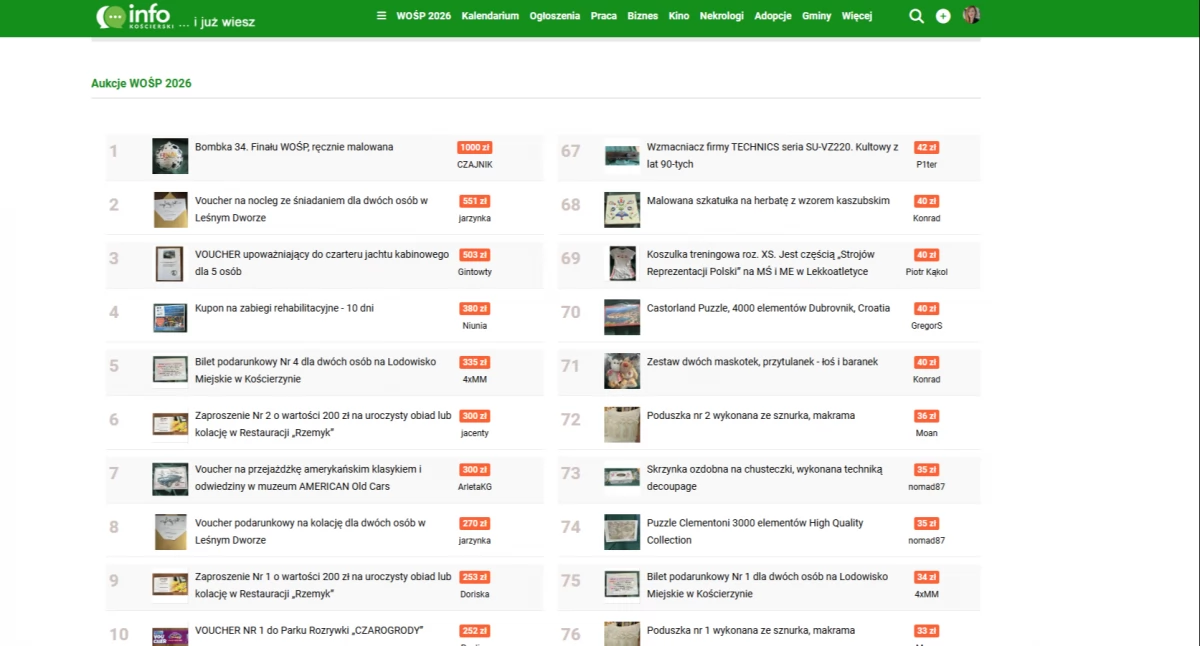The width and height of the screenshot is (1200, 646).
Task: Open VOUCHER NR 1 Parku Rozrywki CZAROGRODY
Action: pos(309,630)
